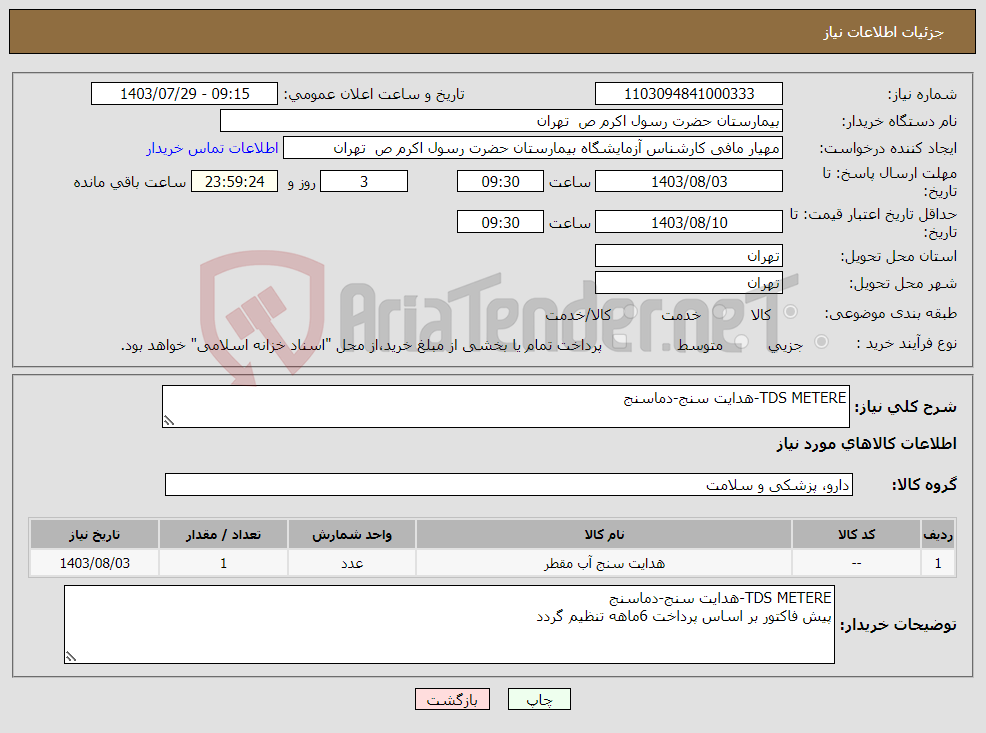986x733 pixels.
Task: Click response deadline date 1403/08/03 field
Action: 689,182
